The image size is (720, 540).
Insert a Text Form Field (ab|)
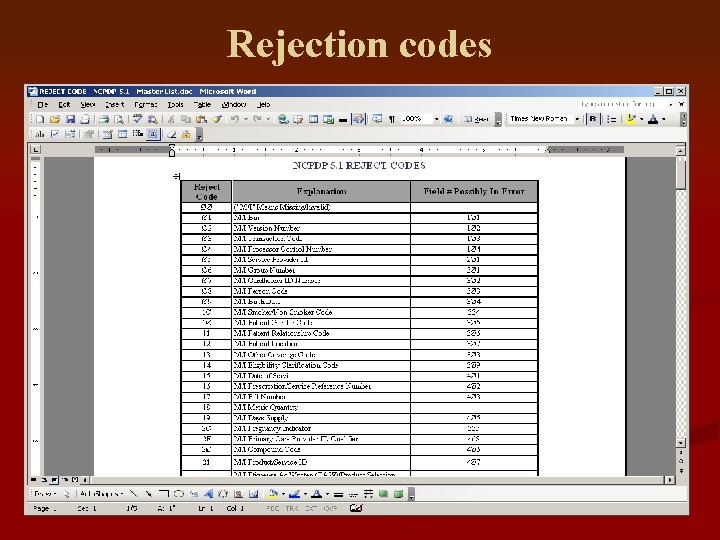tap(40, 134)
